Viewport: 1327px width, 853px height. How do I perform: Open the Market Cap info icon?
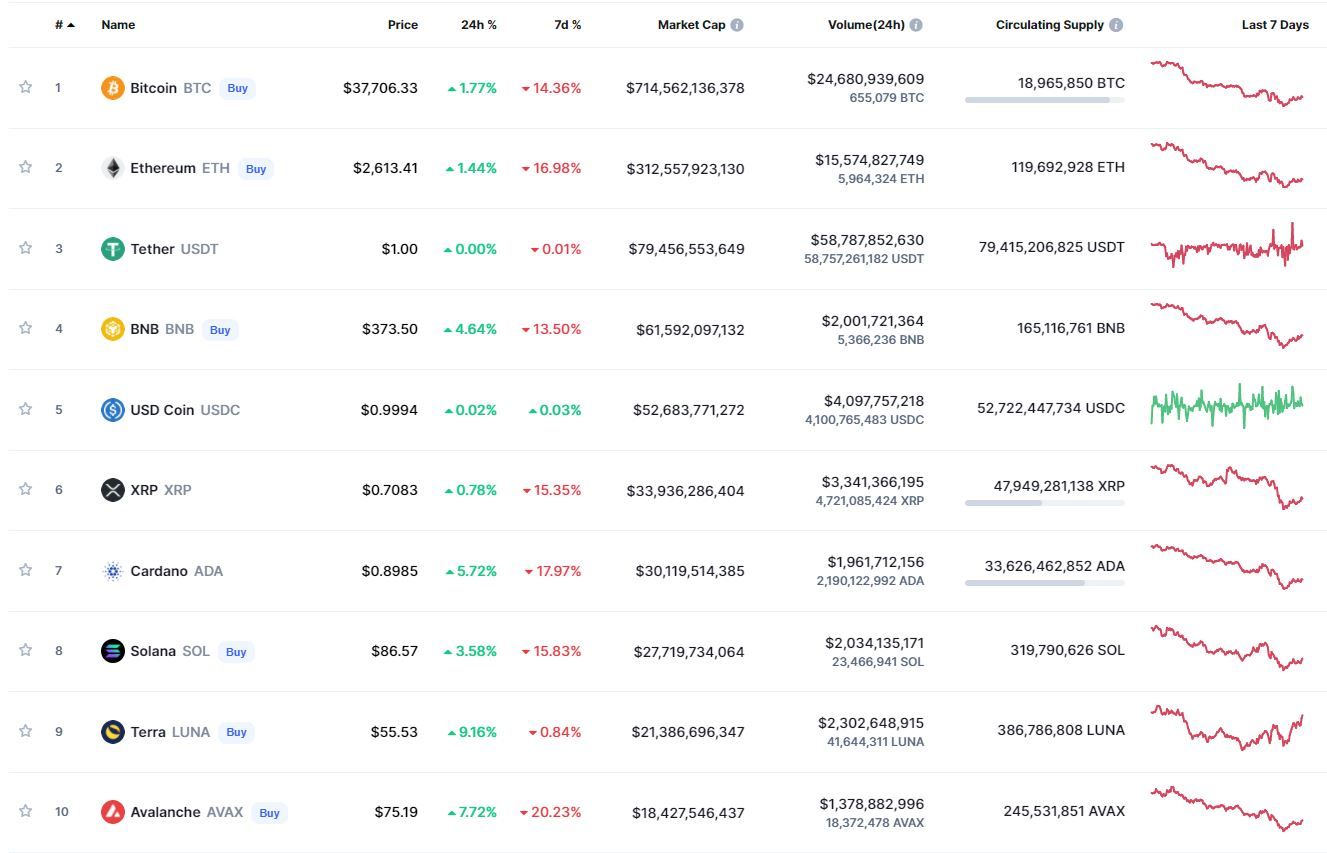tap(737, 25)
